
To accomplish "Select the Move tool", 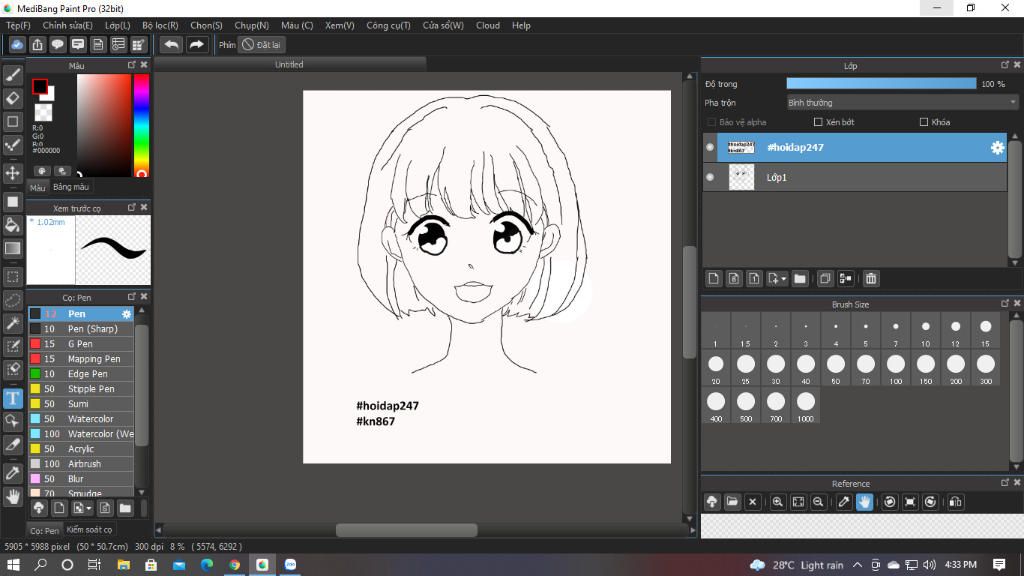I will 12,173.
